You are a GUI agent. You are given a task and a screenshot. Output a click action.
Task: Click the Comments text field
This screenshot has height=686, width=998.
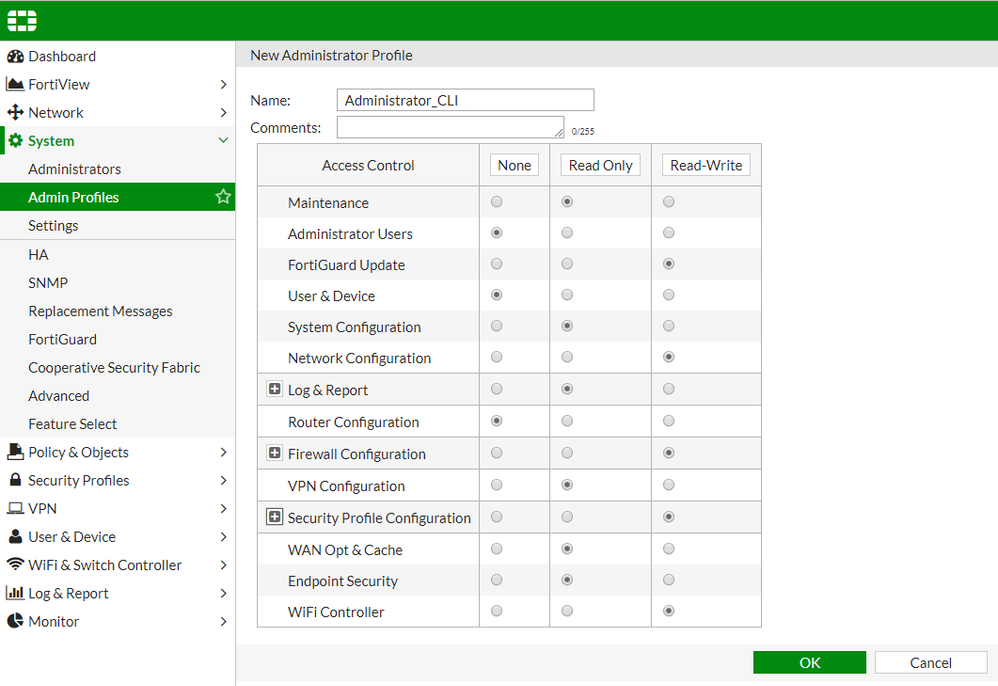450,127
